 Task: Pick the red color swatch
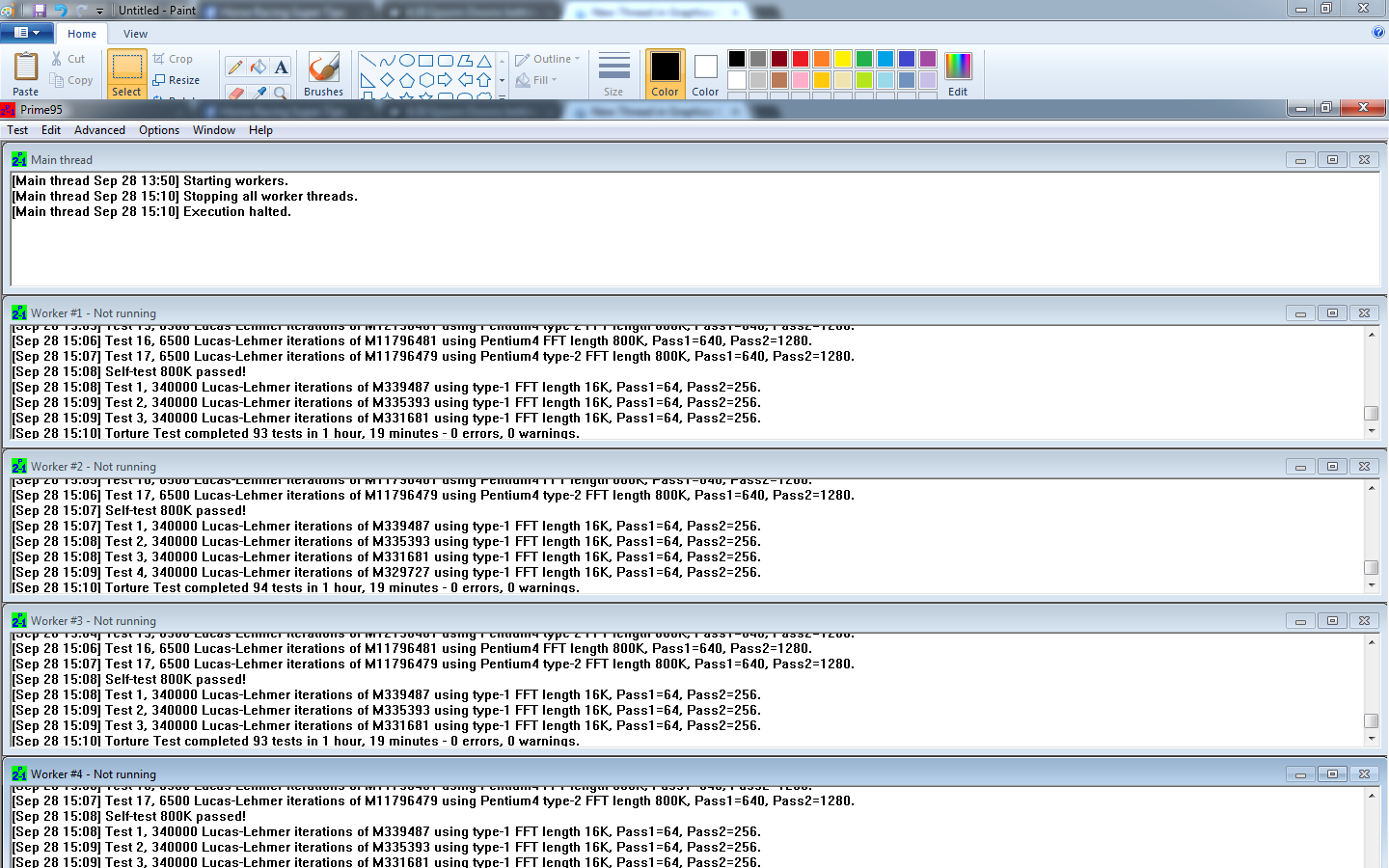[x=801, y=59]
